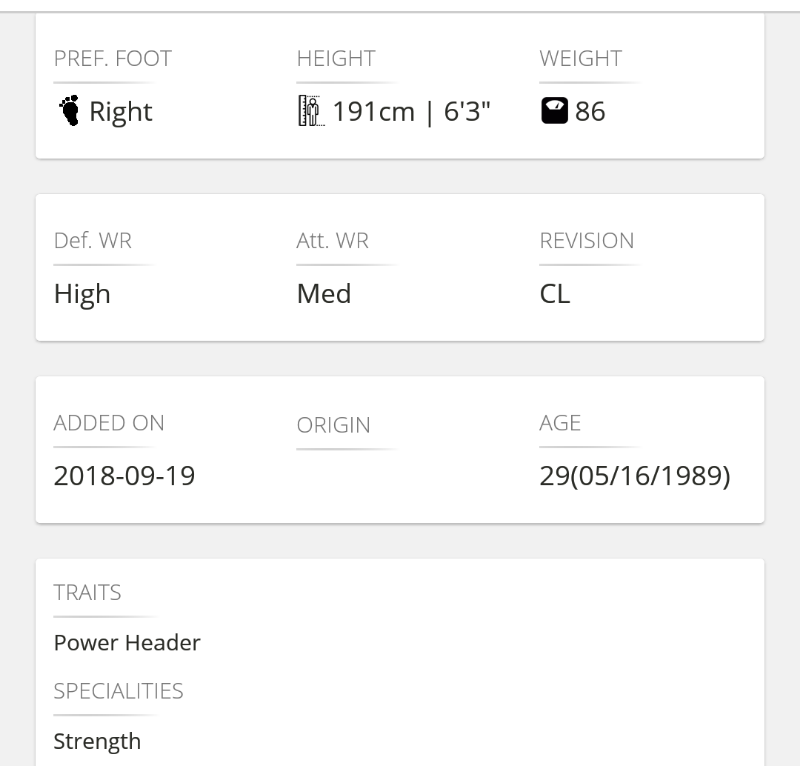
Task: Click the ORIGIN label
Action: [333, 425]
